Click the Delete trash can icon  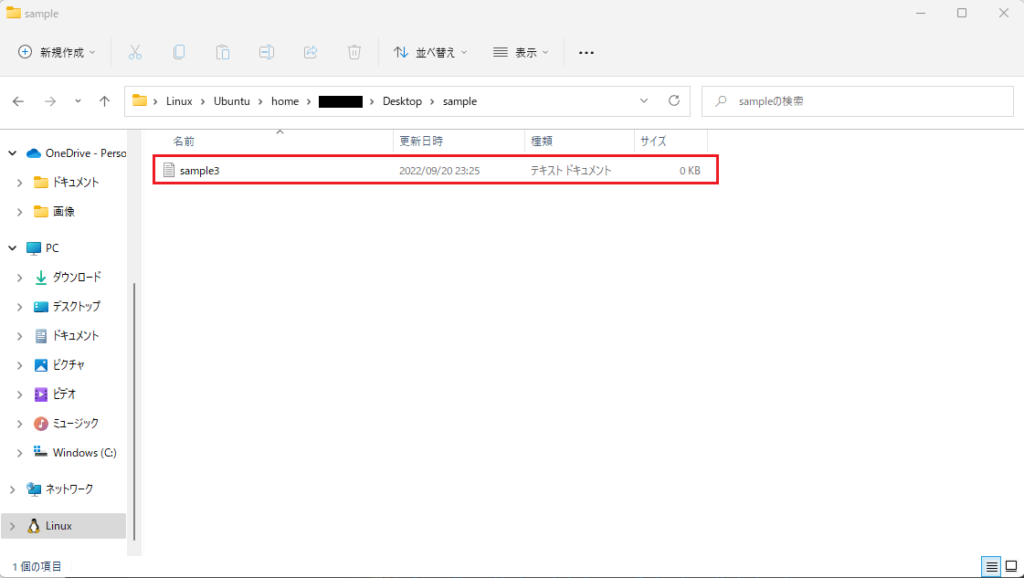tap(354, 52)
